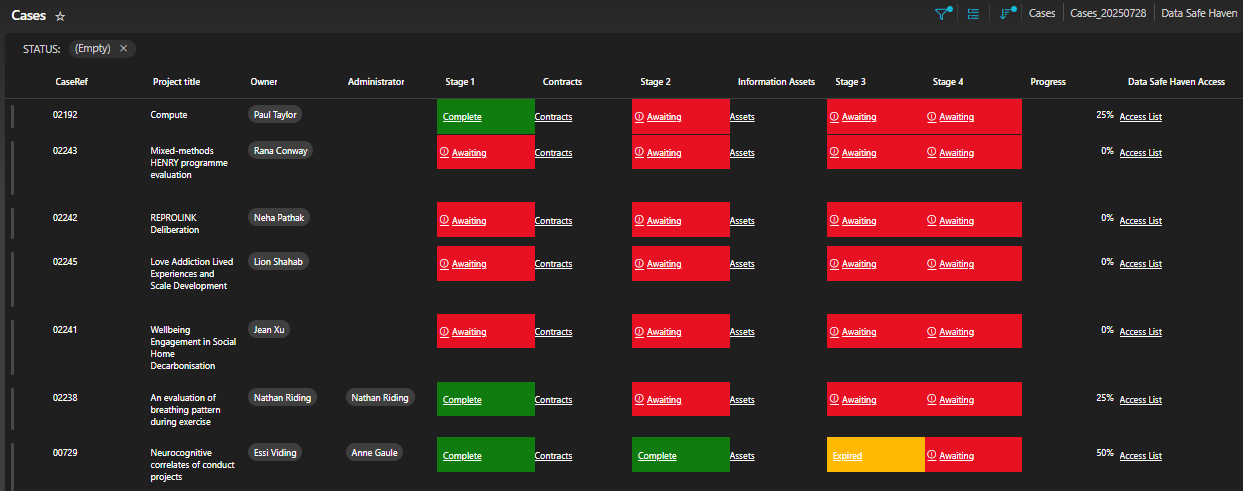Open Access List link for case 02238
Image resolution: width=1243 pixels, height=491 pixels.
1140,400
